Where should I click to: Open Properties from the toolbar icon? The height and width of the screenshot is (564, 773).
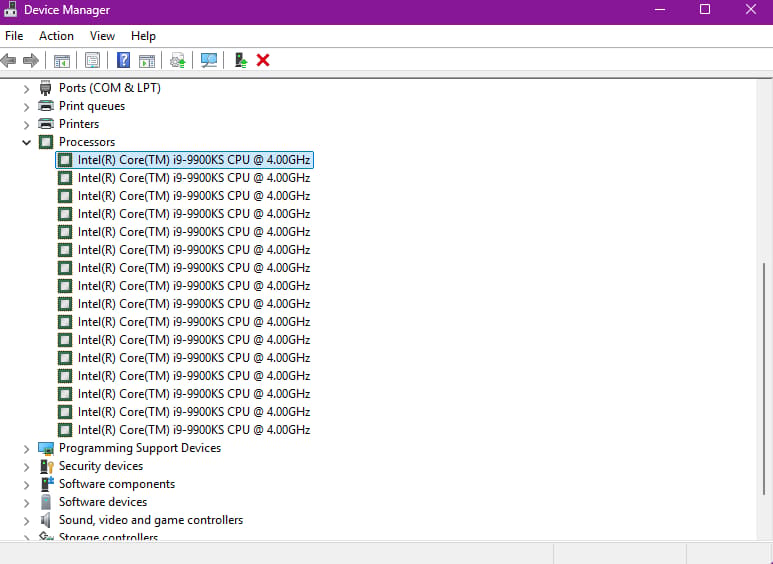point(92,61)
